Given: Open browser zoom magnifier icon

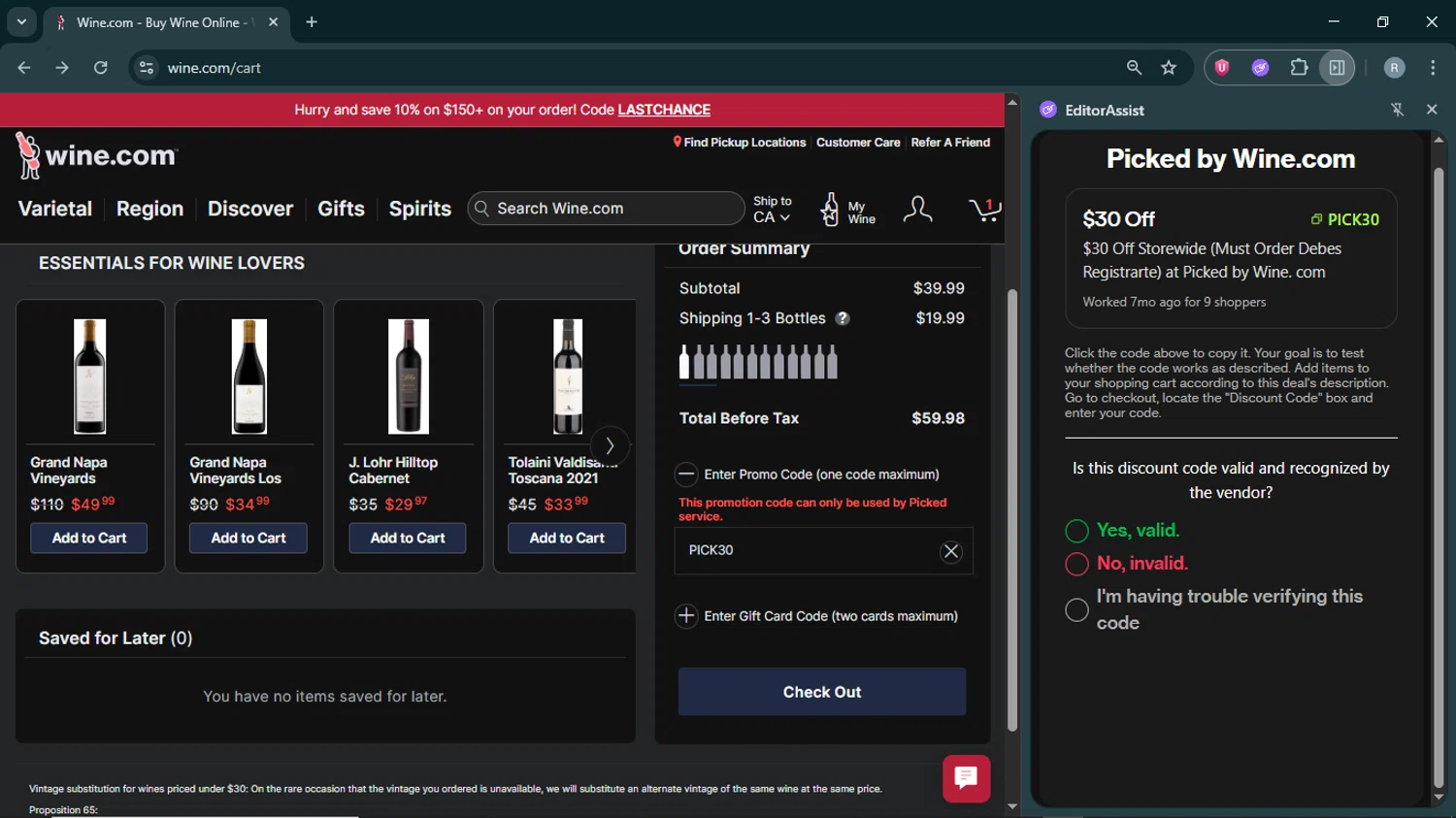Looking at the screenshot, I should [1134, 68].
